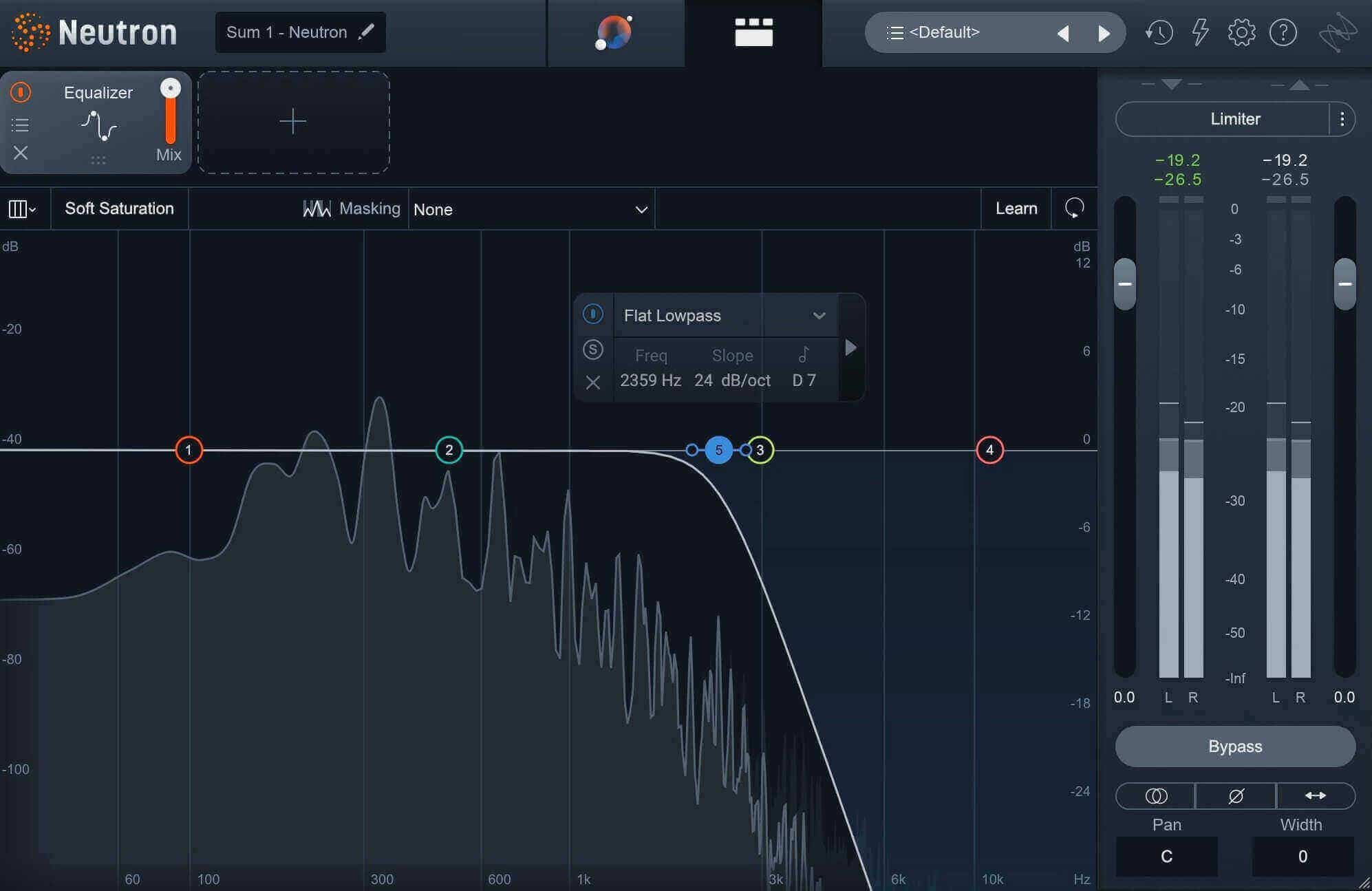Edit the Sum 1 - Neutron track name pencil
The width and height of the screenshot is (1372, 891).
tap(367, 32)
